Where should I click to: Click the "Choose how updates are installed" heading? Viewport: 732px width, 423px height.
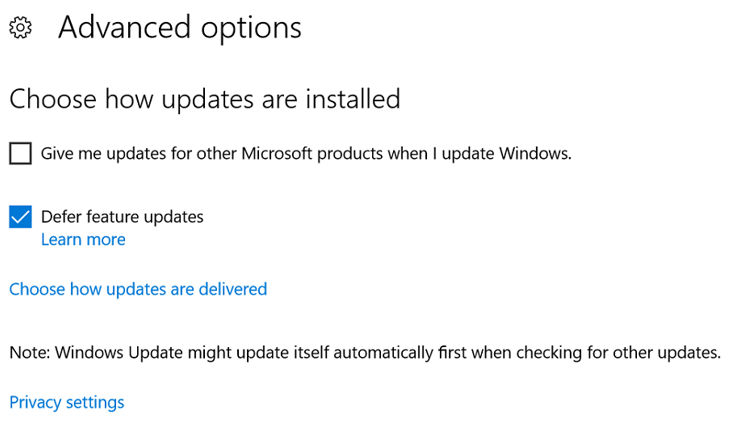tap(205, 99)
